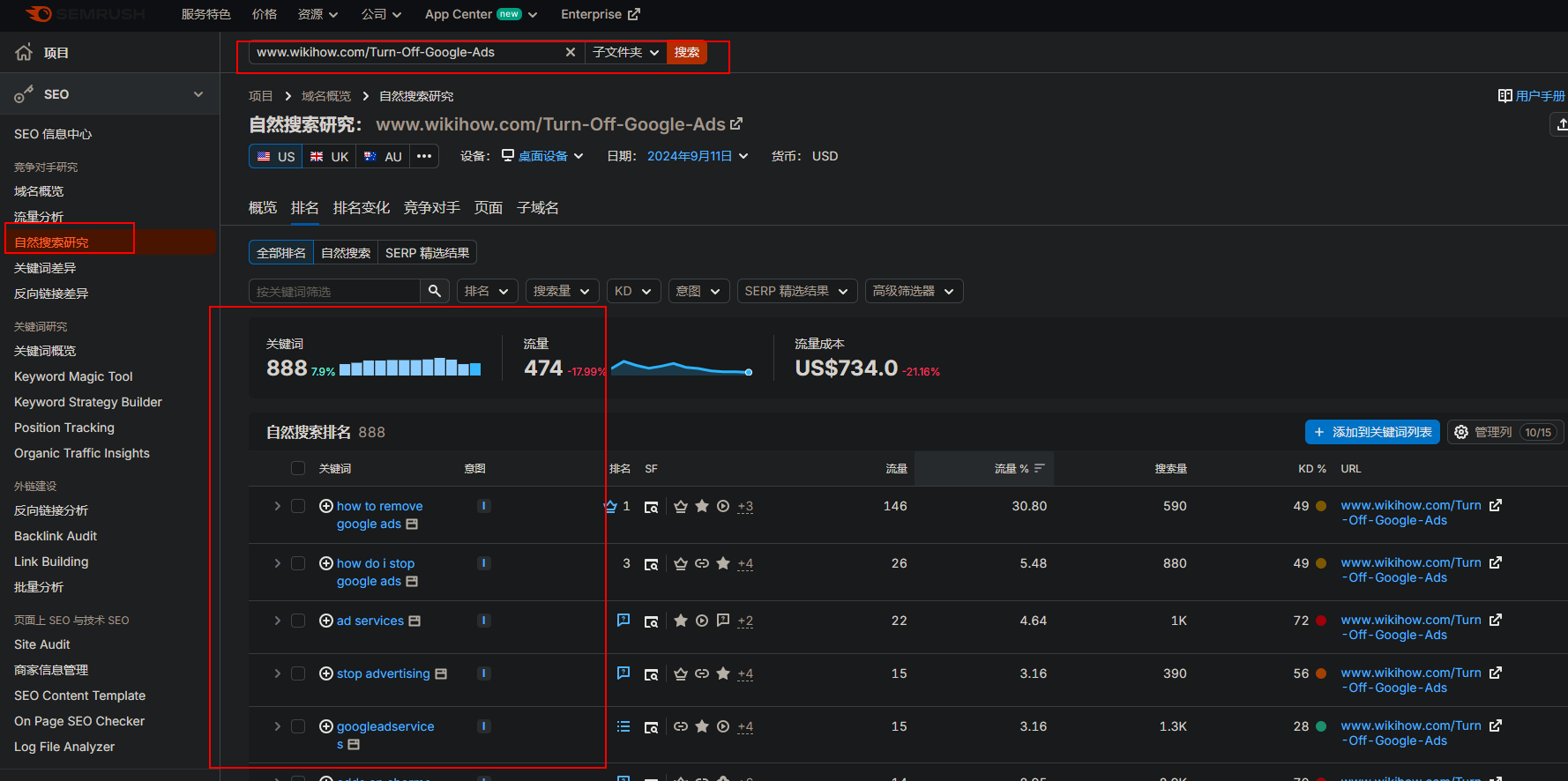Image resolution: width=1568 pixels, height=781 pixels.
Task: Expand the 'how do i stop google ads' row
Action: click(x=277, y=563)
